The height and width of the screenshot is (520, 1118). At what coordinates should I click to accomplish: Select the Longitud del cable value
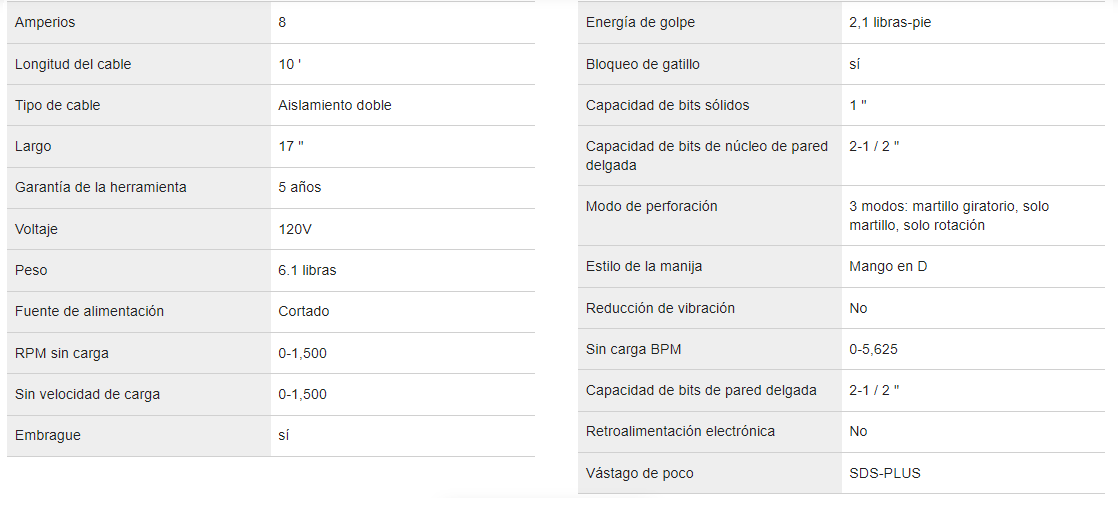tap(289, 64)
